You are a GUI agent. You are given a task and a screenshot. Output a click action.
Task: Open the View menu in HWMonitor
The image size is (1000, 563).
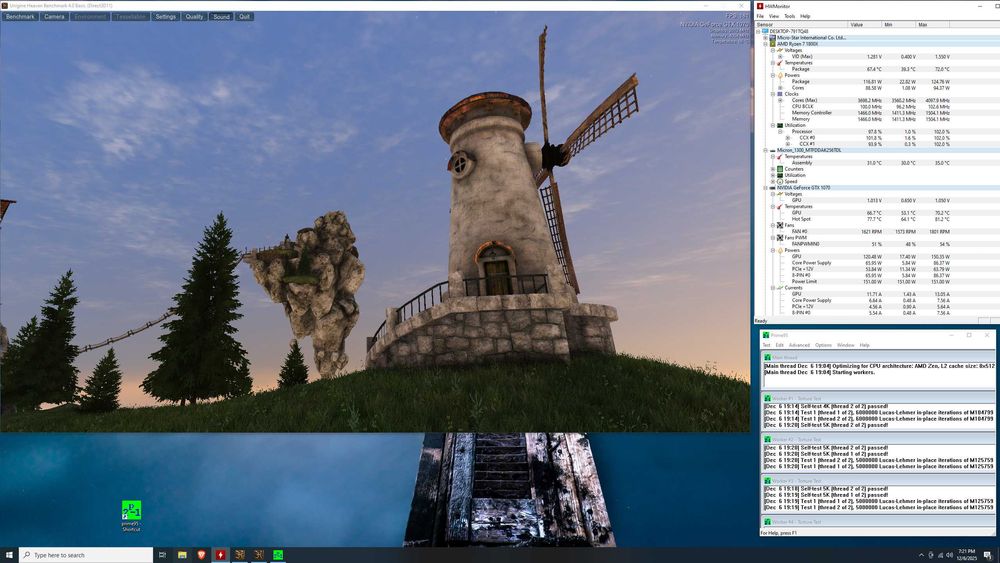coord(774,16)
